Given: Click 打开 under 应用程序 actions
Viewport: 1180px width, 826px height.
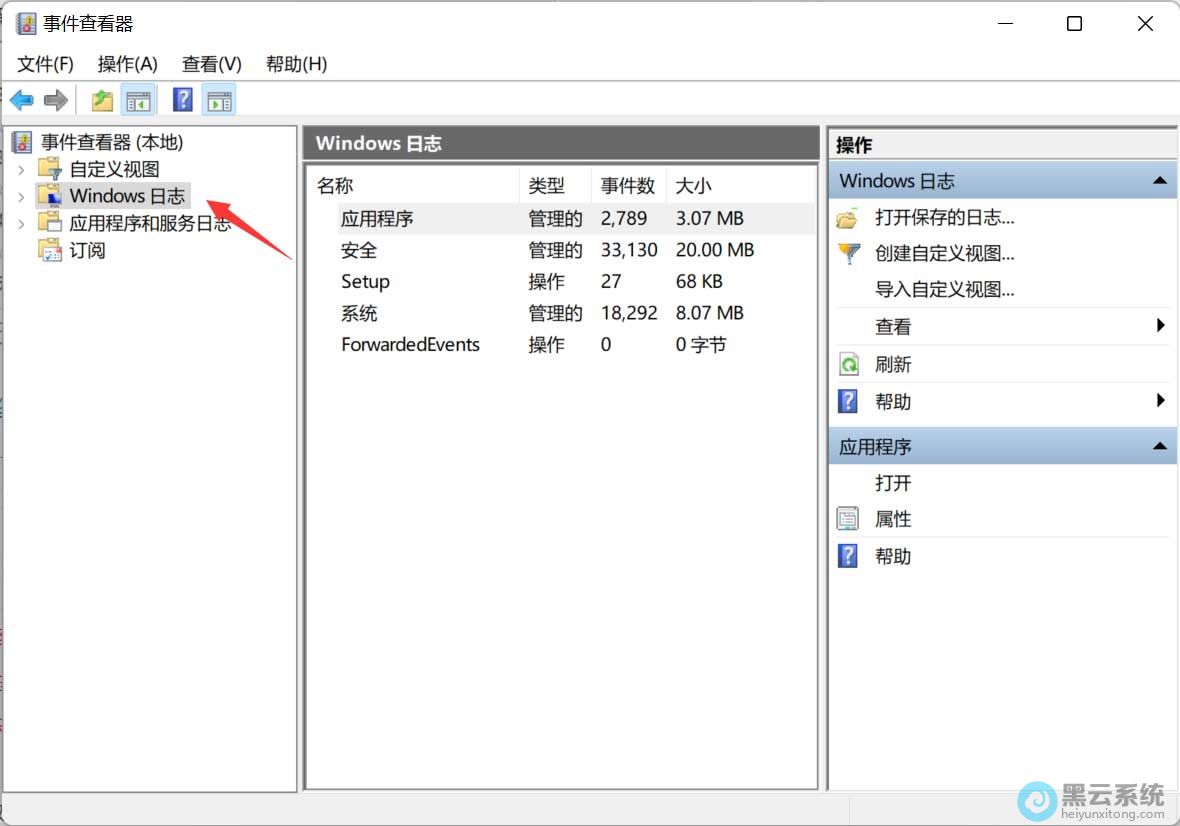Looking at the screenshot, I should [x=893, y=482].
